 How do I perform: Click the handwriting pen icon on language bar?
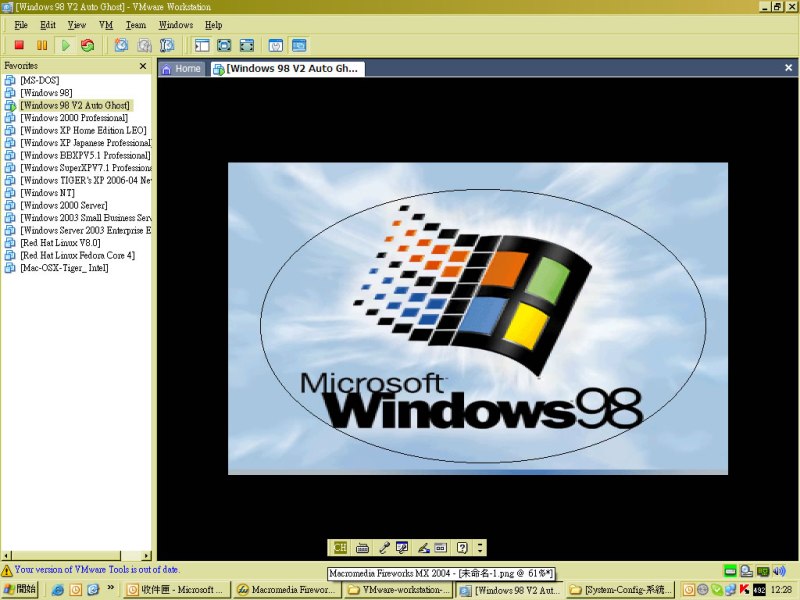[x=423, y=548]
